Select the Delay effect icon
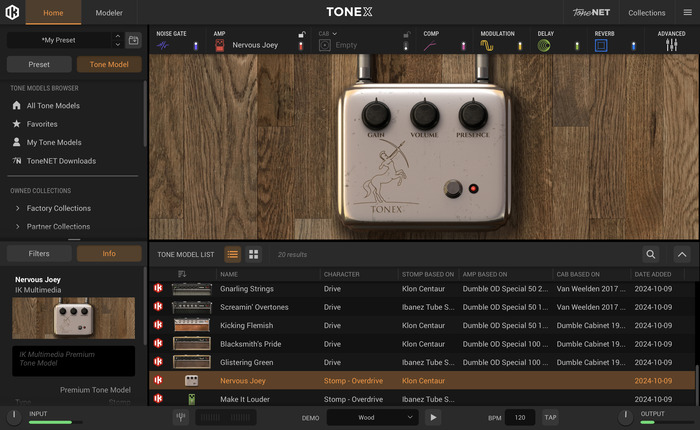 [544, 46]
